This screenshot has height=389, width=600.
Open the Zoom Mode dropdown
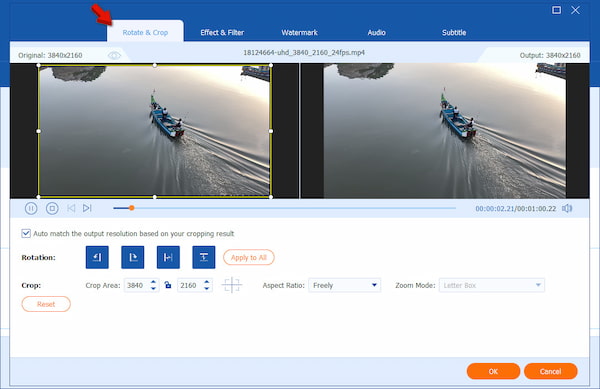pyautogui.click(x=492, y=285)
